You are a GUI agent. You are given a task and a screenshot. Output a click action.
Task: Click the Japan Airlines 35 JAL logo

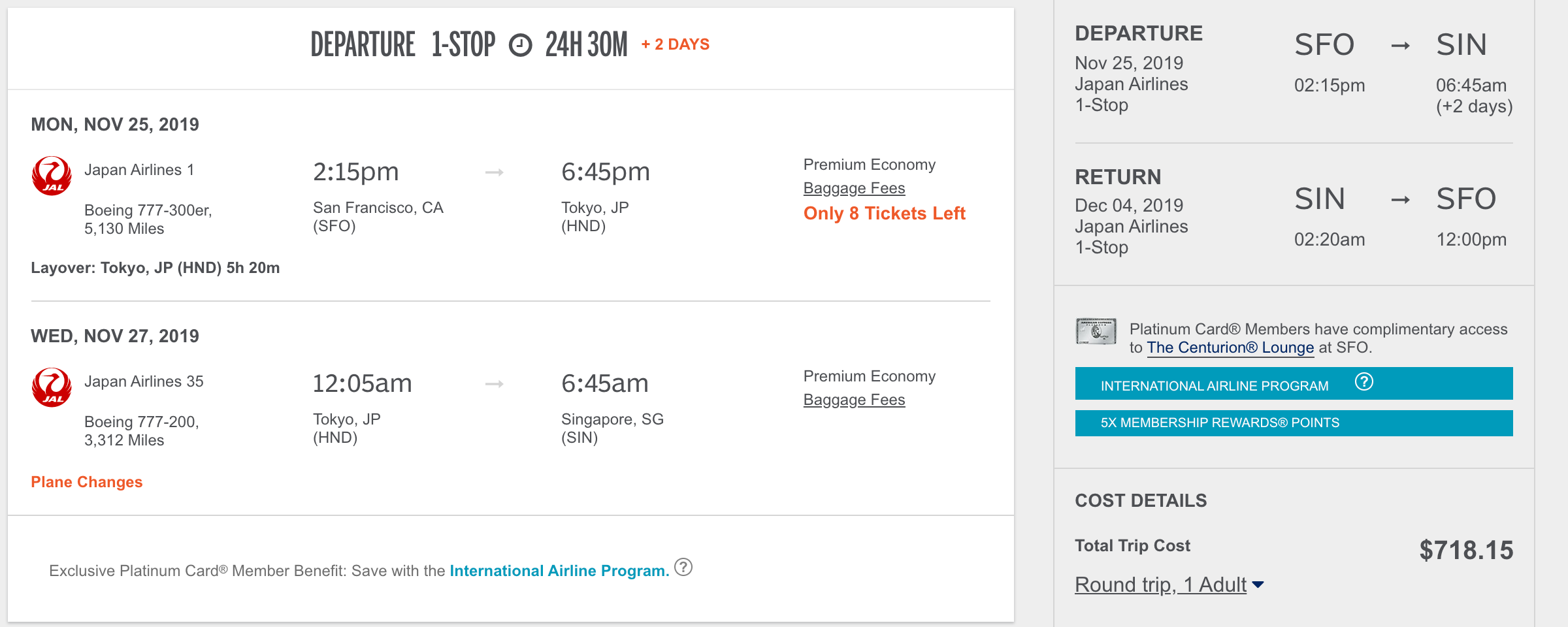[x=52, y=387]
